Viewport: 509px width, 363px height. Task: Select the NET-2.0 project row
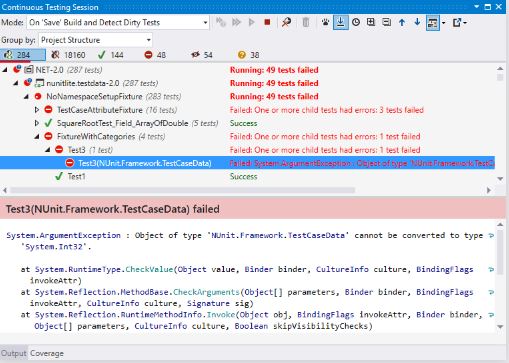247,70
